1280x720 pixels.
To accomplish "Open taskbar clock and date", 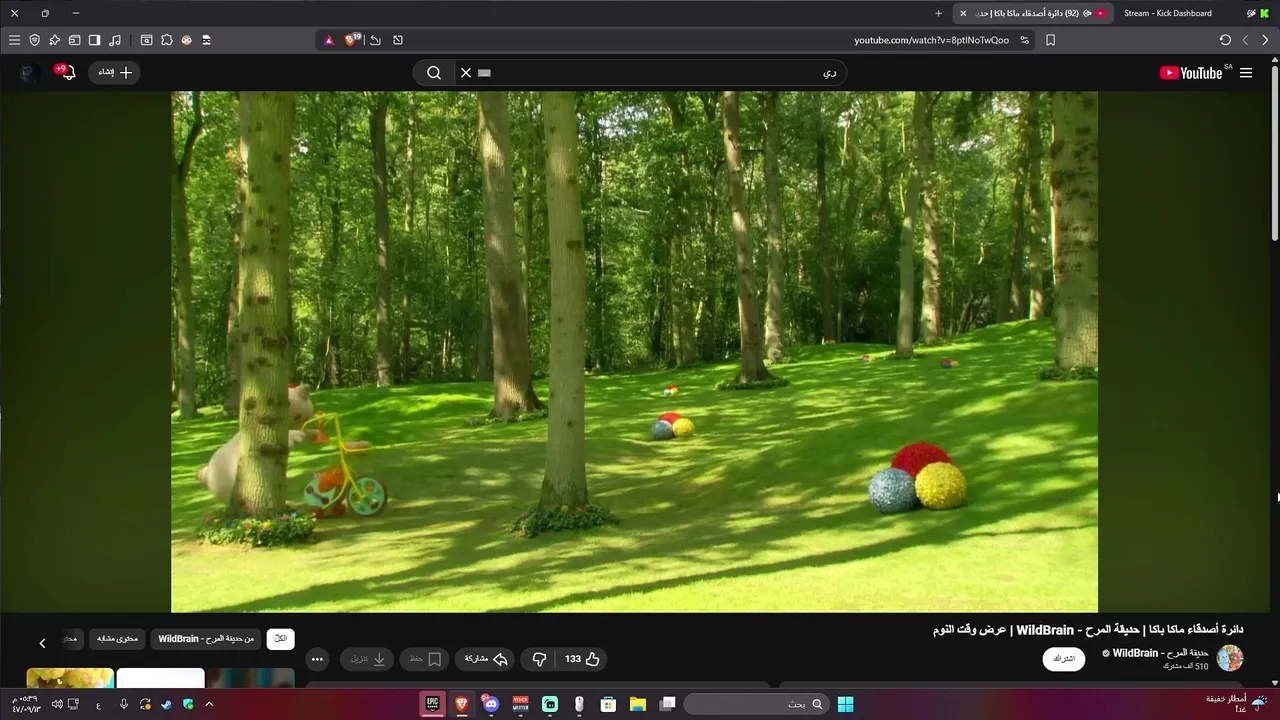I will pos(27,704).
